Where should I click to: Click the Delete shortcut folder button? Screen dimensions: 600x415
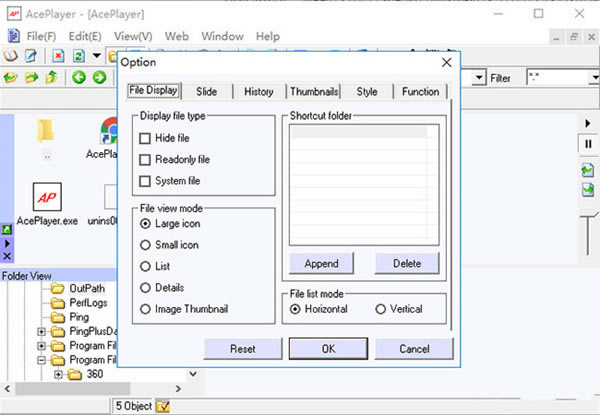click(407, 263)
